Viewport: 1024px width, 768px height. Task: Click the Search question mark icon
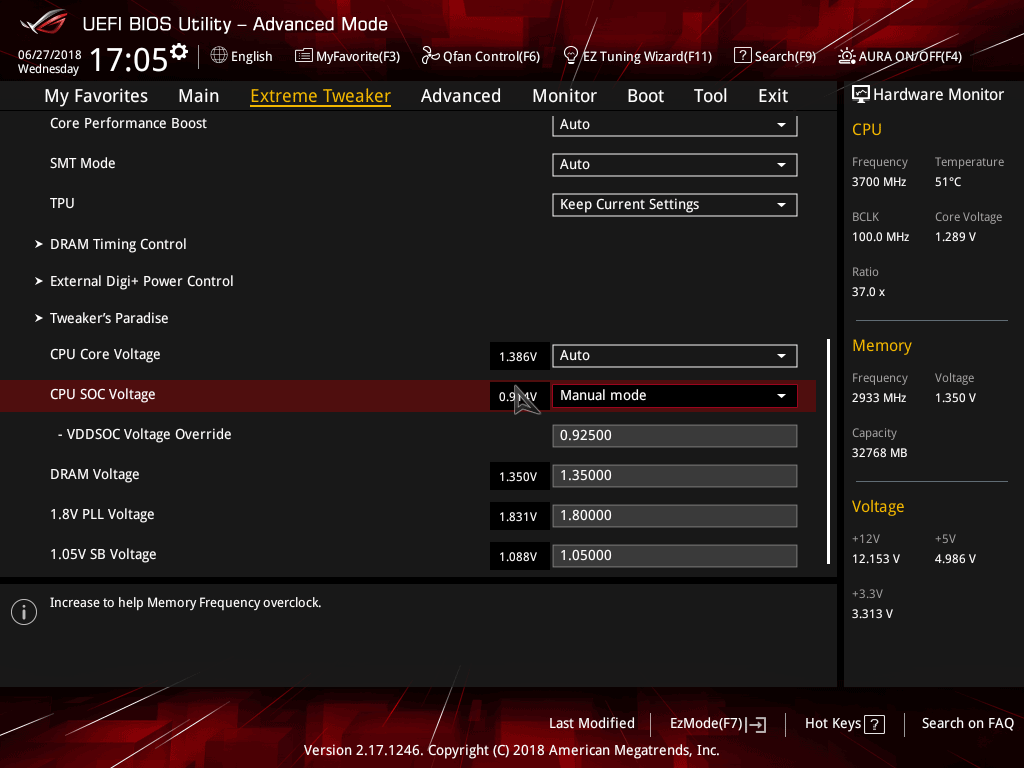pos(743,56)
